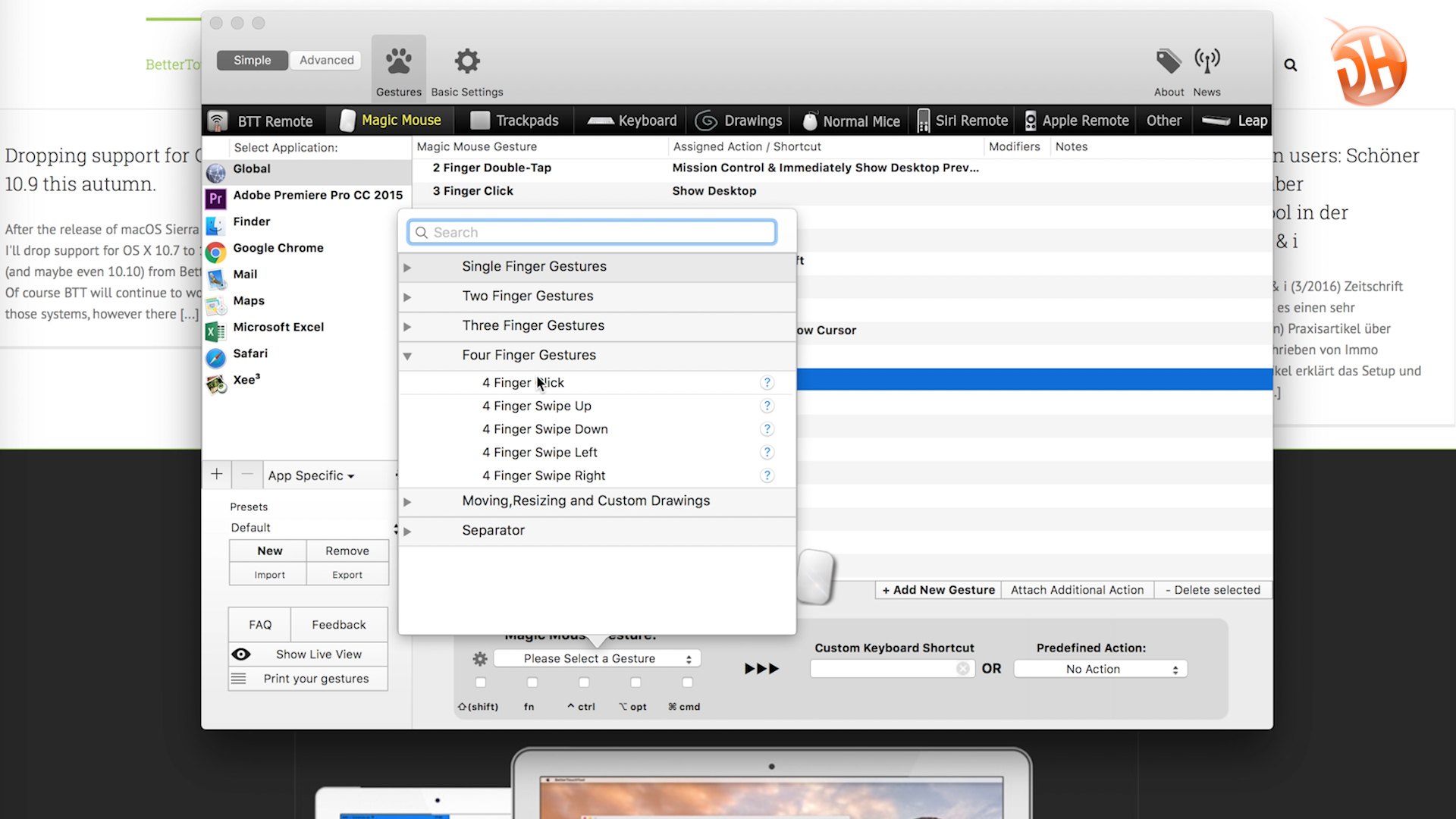The width and height of the screenshot is (1456, 819).
Task: Clear the Custom Keyboard Shortcut field
Action: point(962,669)
